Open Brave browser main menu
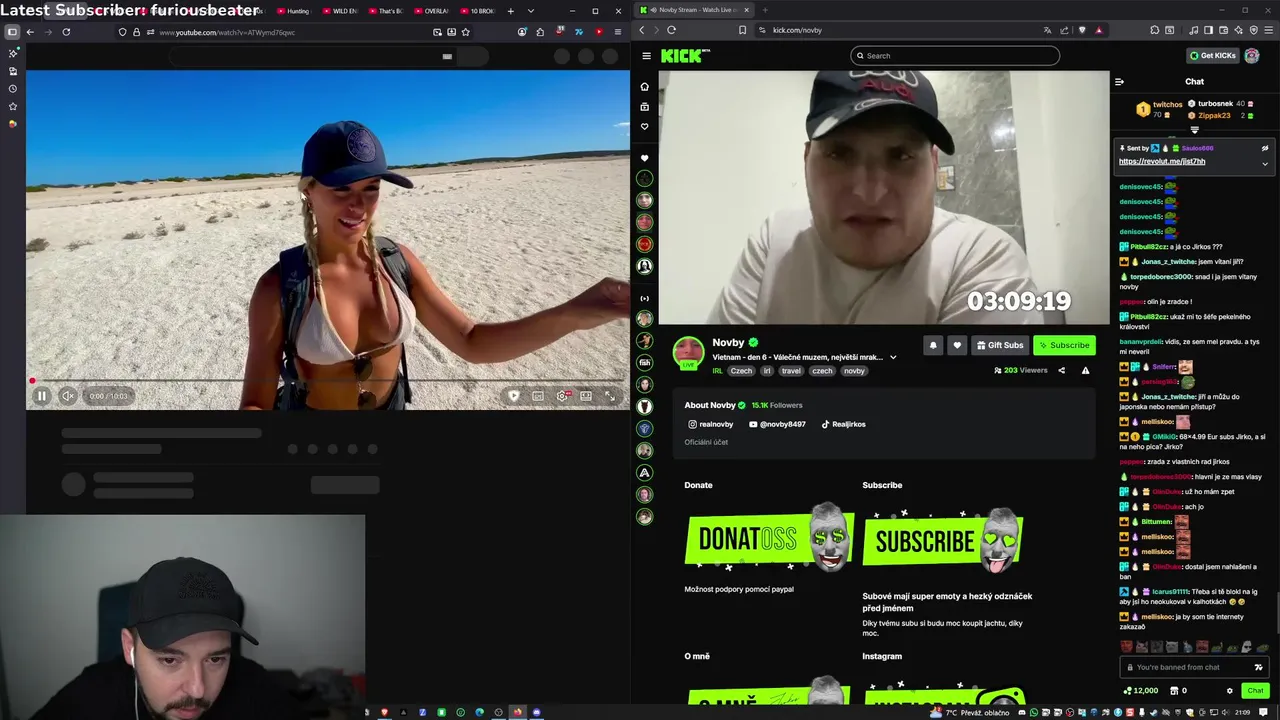Image resolution: width=1280 pixels, height=720 pixels. pos(1268,30)
